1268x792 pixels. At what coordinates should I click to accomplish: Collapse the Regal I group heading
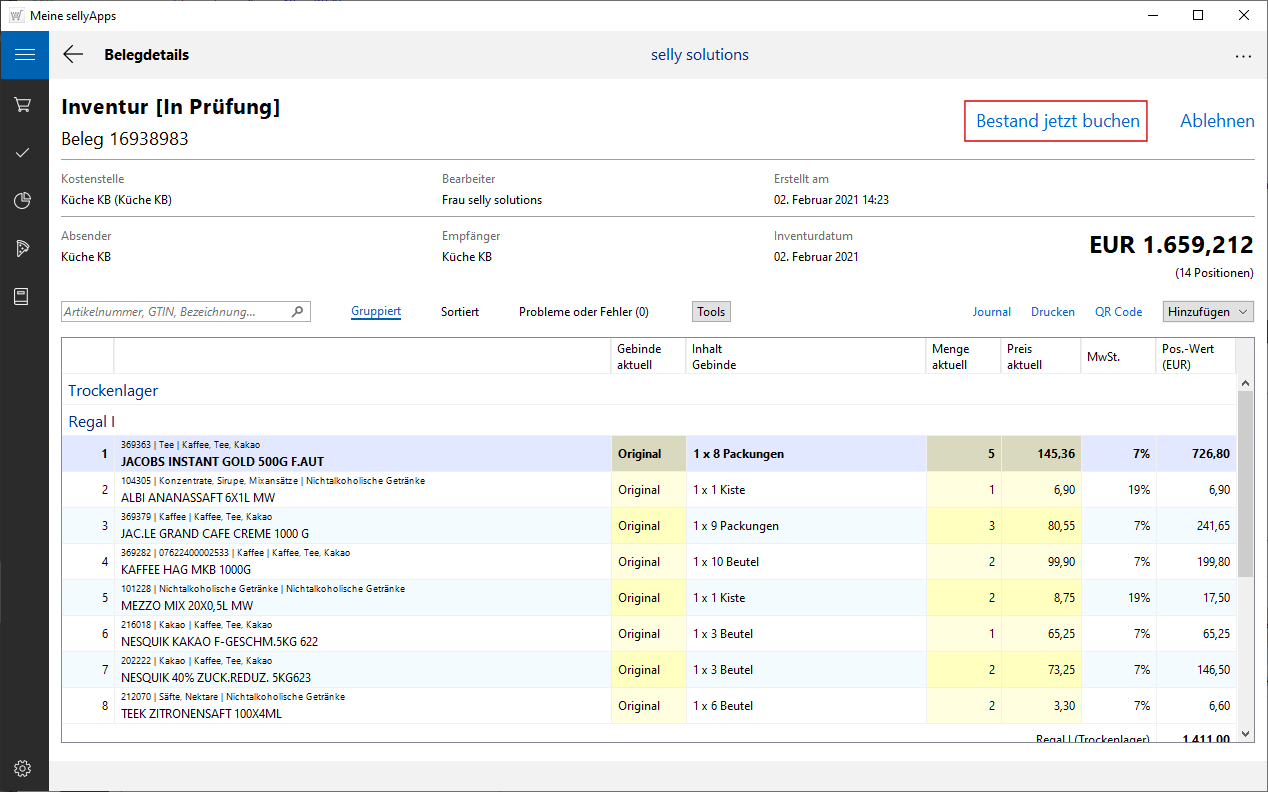click(91, 422)
